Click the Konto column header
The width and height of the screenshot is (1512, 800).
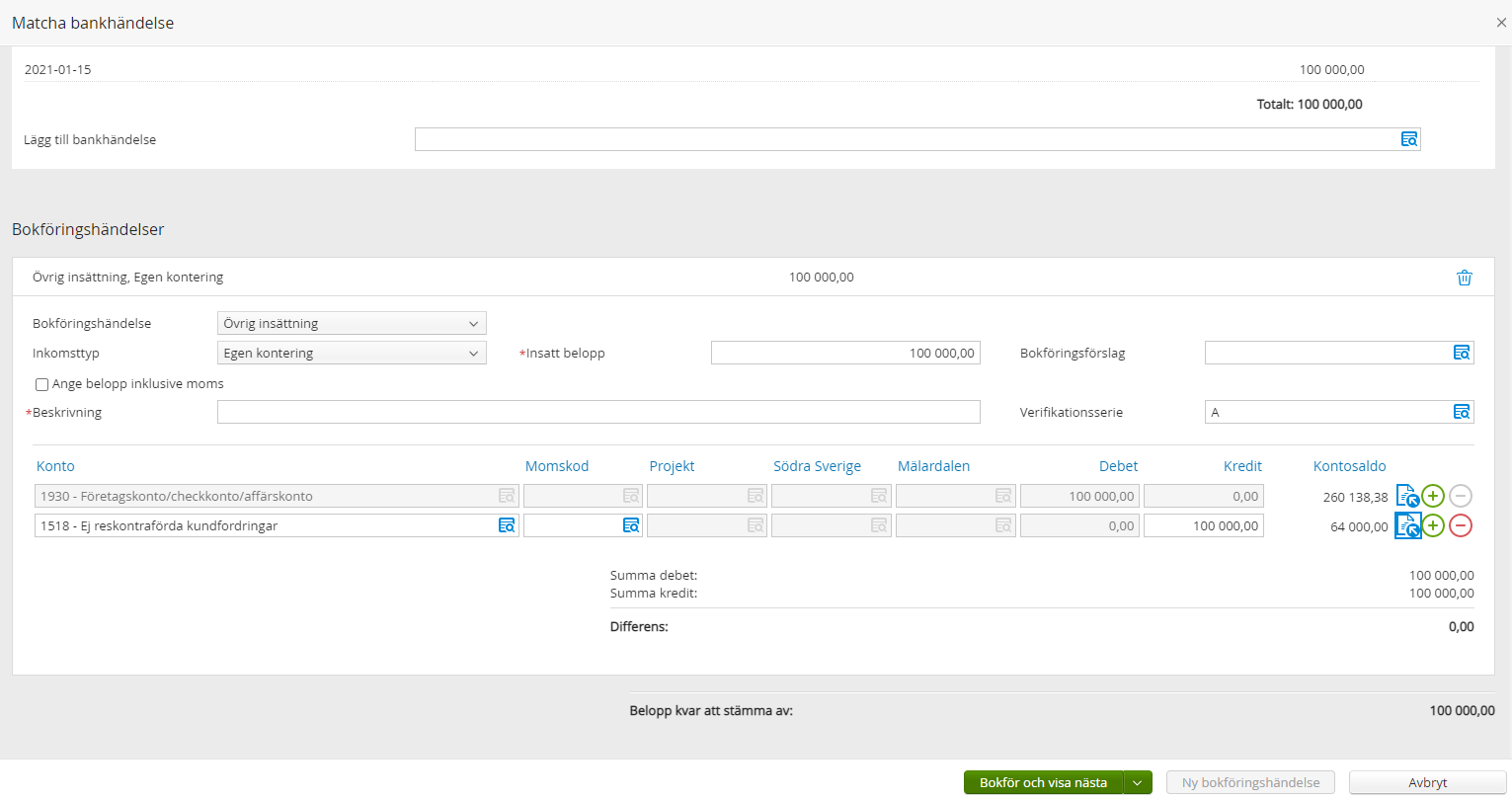pyautogui.click(x=55, y=466)
